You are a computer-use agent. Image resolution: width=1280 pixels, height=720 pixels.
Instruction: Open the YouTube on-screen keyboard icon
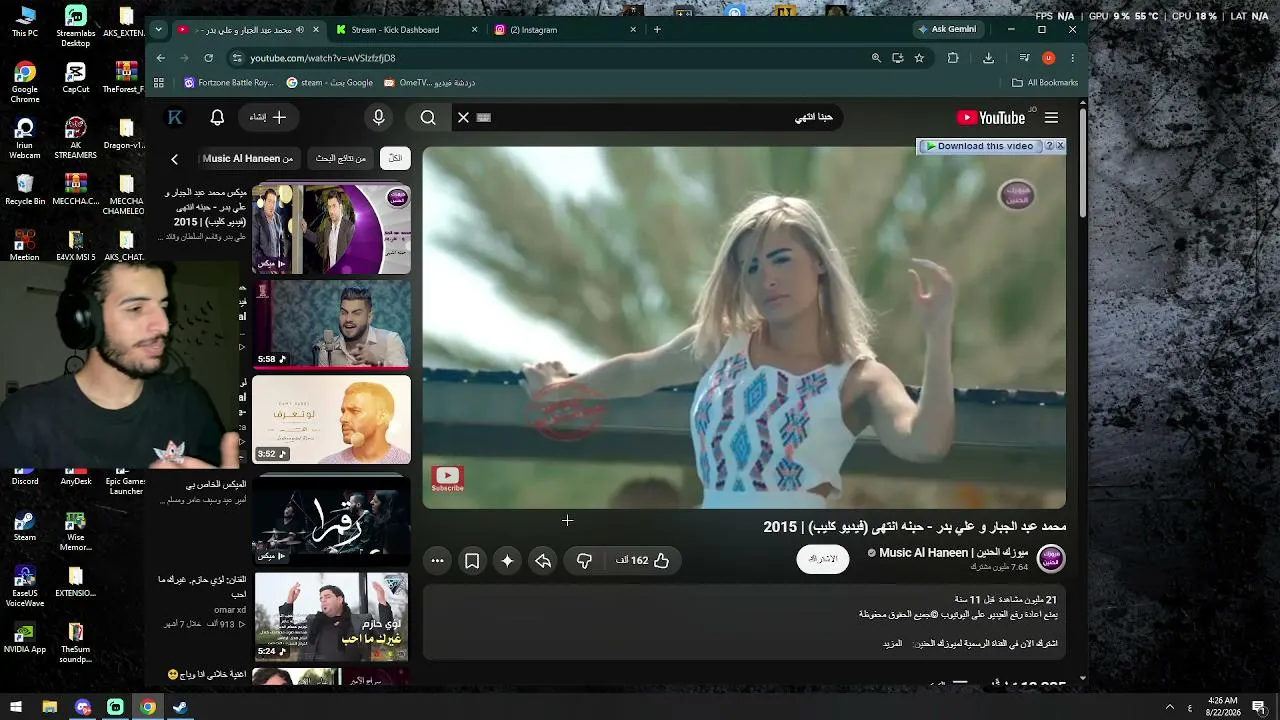coord(484,118)
